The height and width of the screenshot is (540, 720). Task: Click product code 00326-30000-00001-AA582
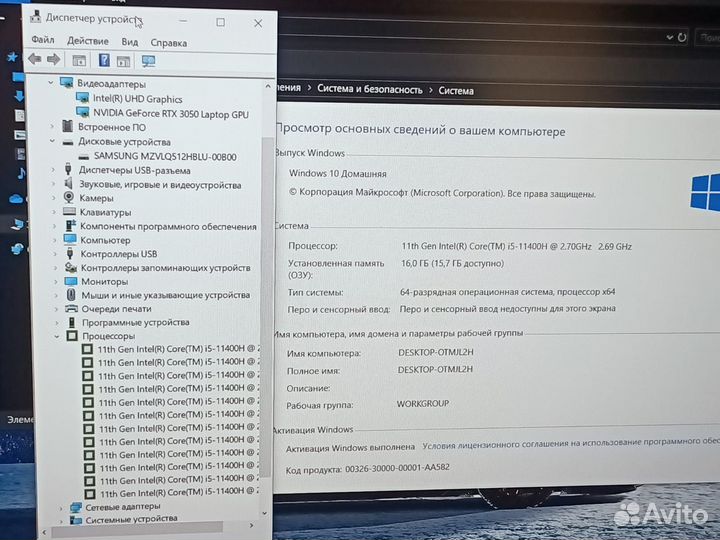point(398,468)
